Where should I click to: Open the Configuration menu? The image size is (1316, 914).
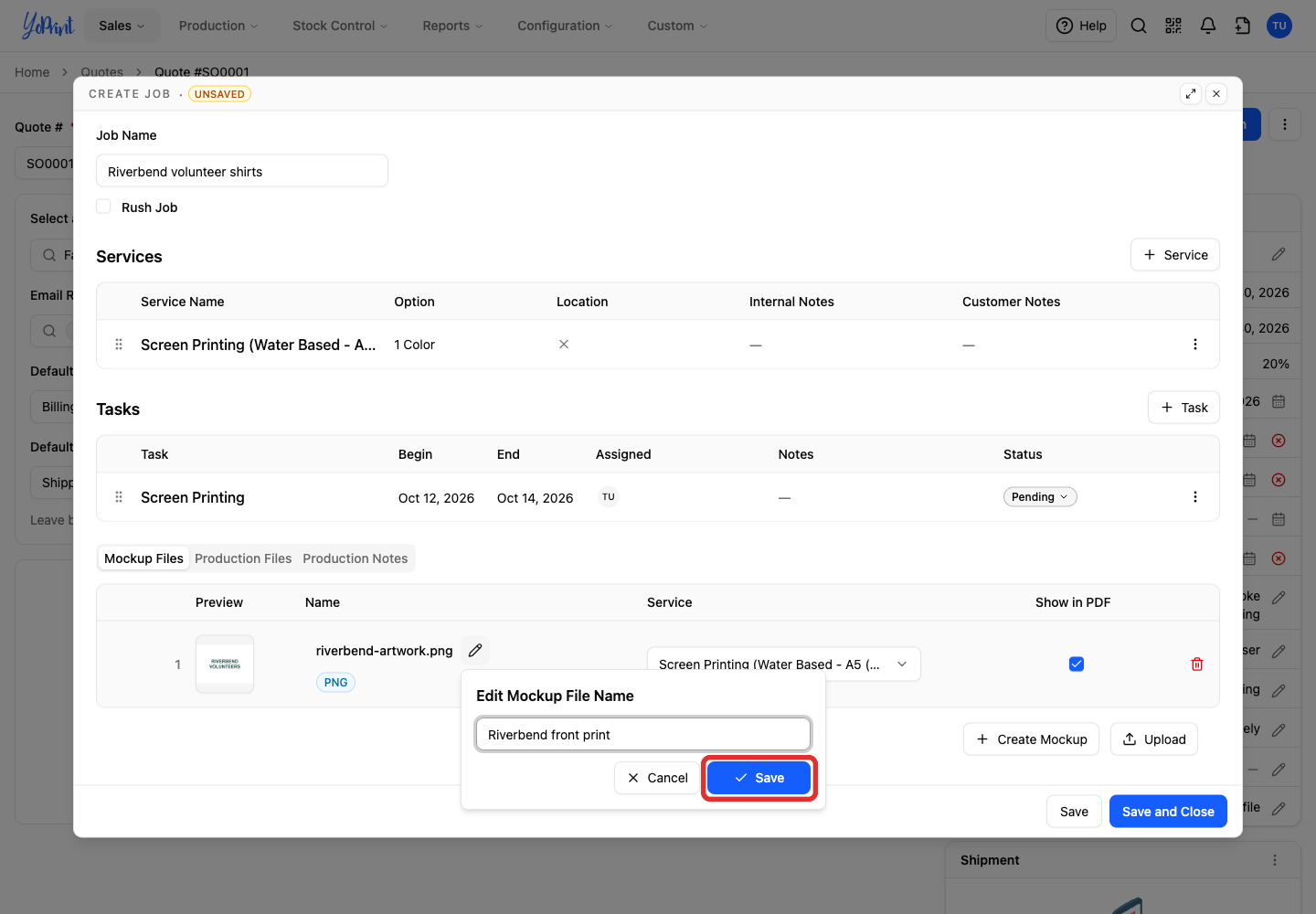565,26
